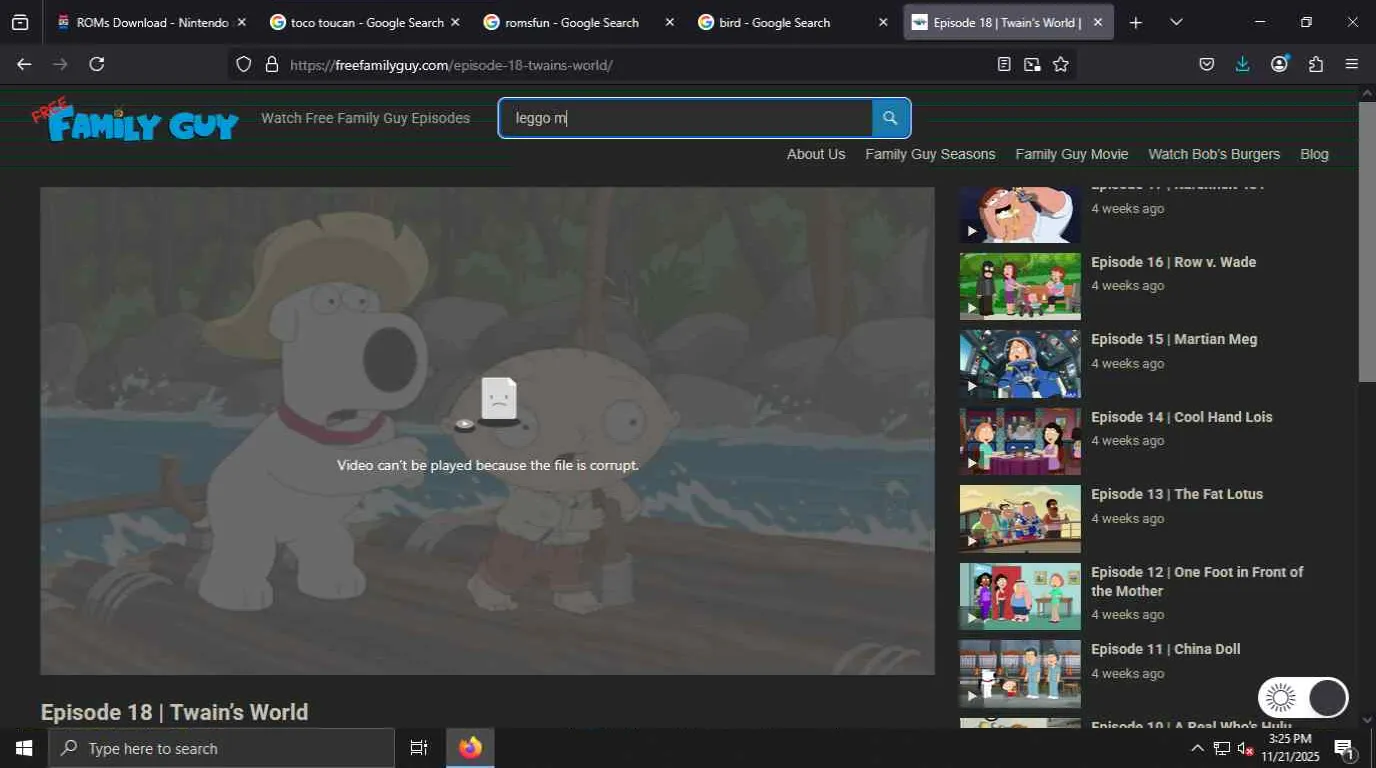Play the Martian Meg episode thumbnail

1020,364
